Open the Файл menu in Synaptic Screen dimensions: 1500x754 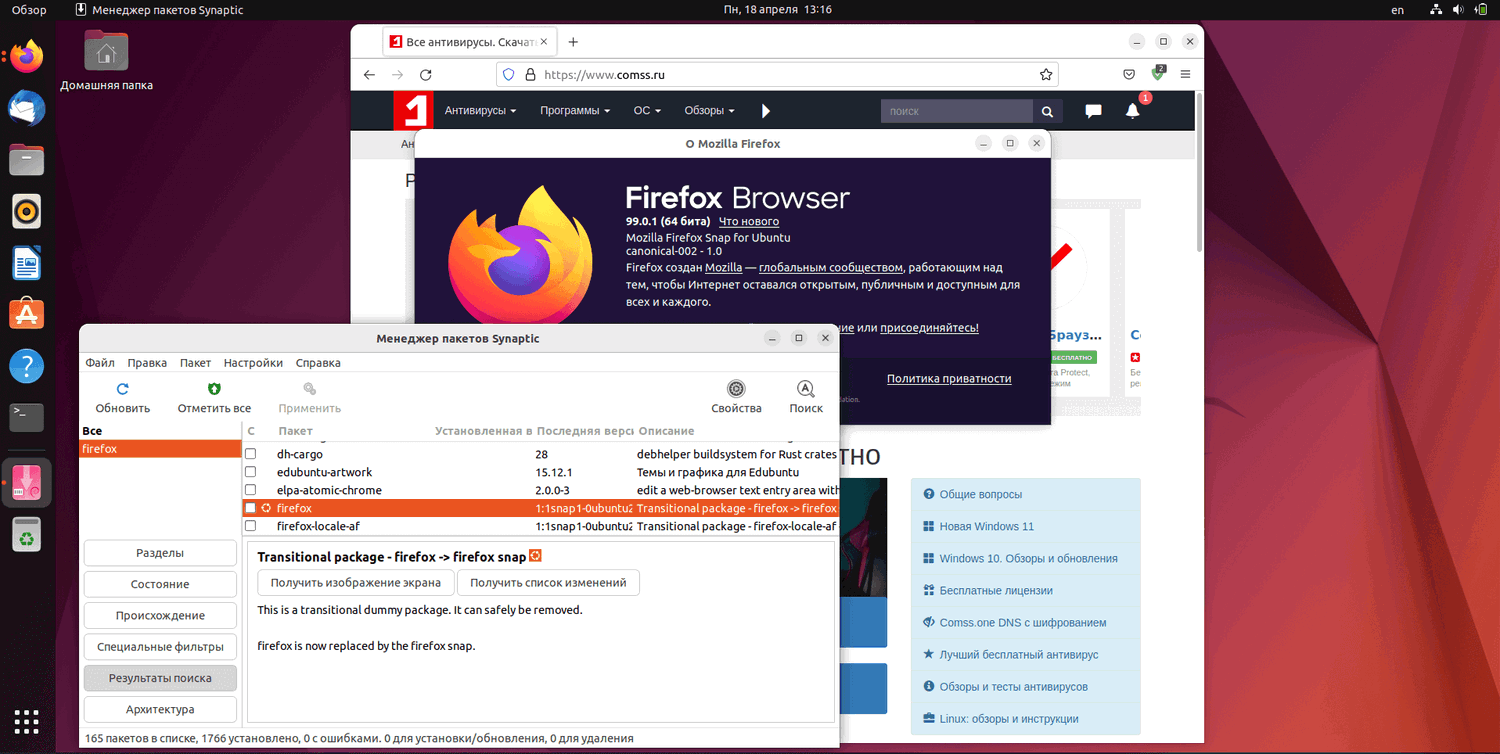(100, 363)
